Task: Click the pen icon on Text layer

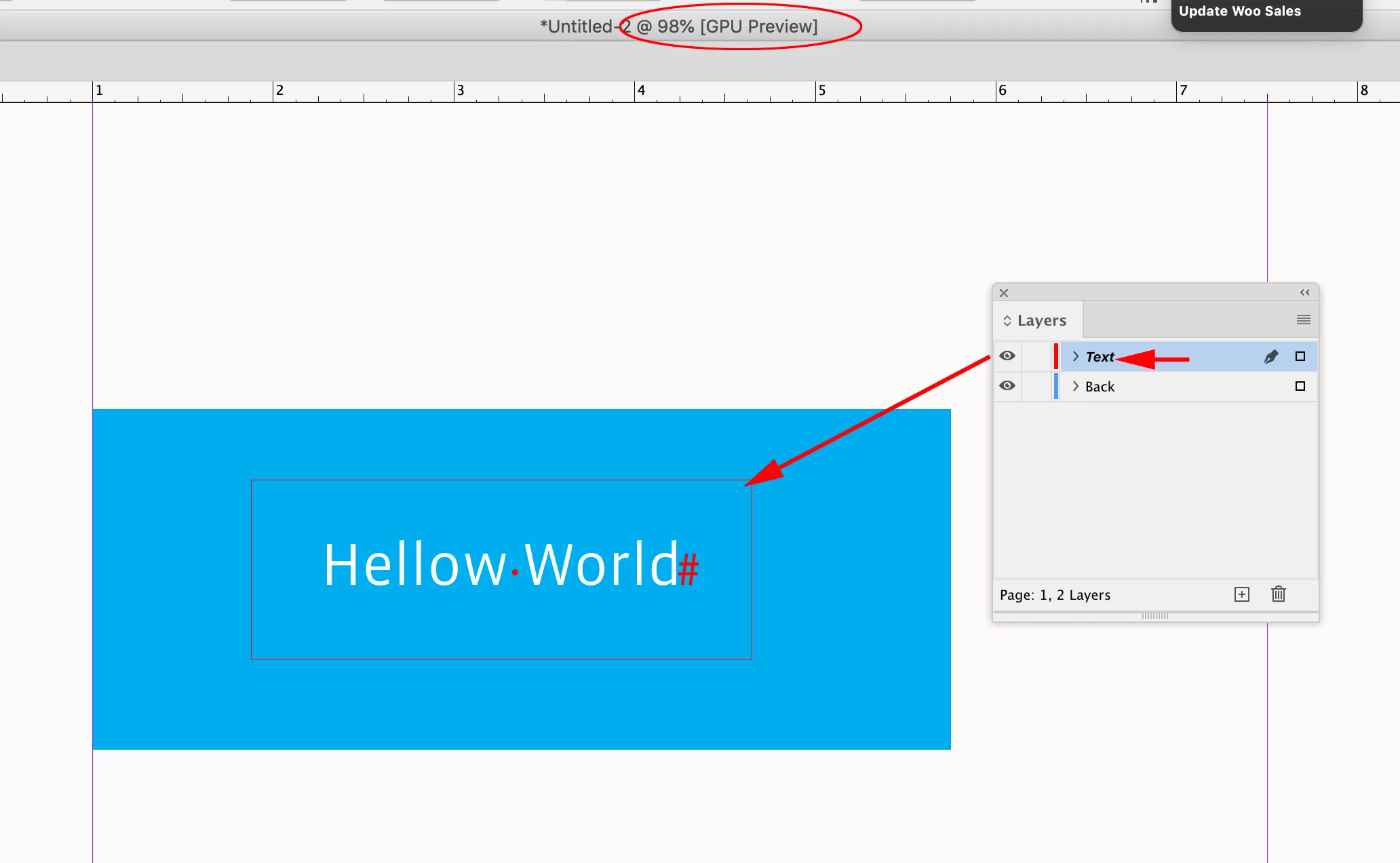Action: click(x=1271, y=356)
